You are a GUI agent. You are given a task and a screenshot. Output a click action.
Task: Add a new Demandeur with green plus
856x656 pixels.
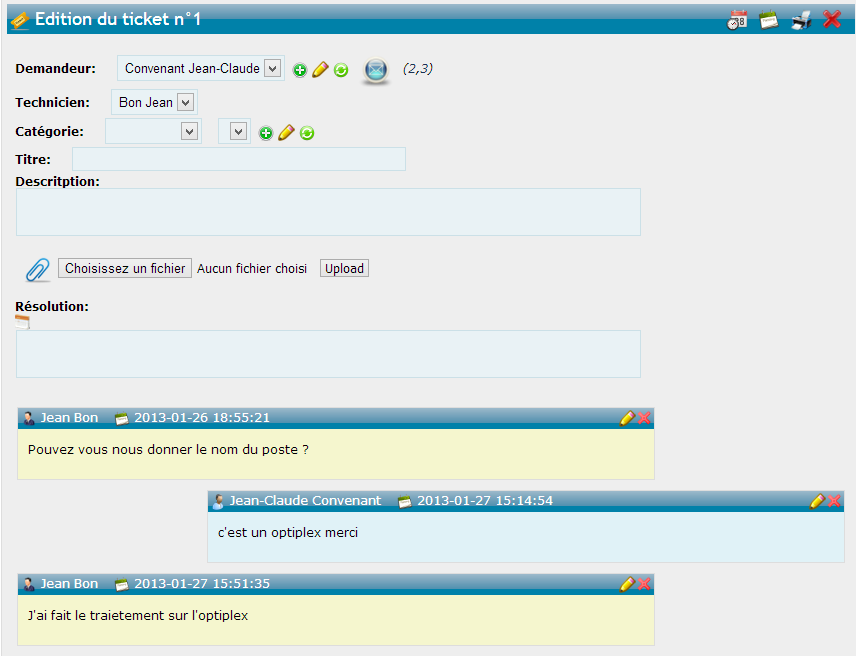[x=300, y=70]
